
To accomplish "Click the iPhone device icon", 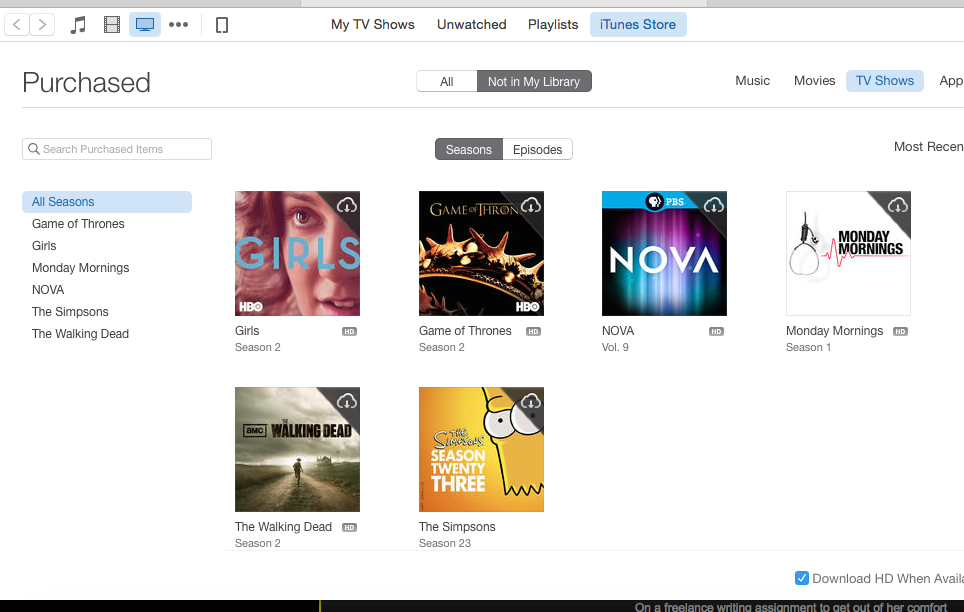I will click(x=222, y=25).
